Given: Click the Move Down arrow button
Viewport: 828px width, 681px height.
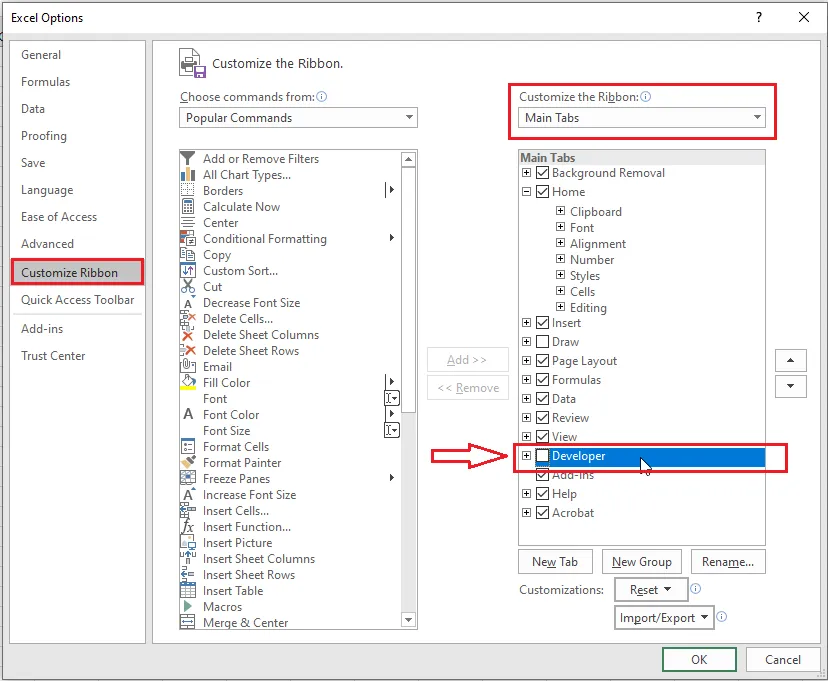Looking at the screenshot, I should tap(791, 386).
